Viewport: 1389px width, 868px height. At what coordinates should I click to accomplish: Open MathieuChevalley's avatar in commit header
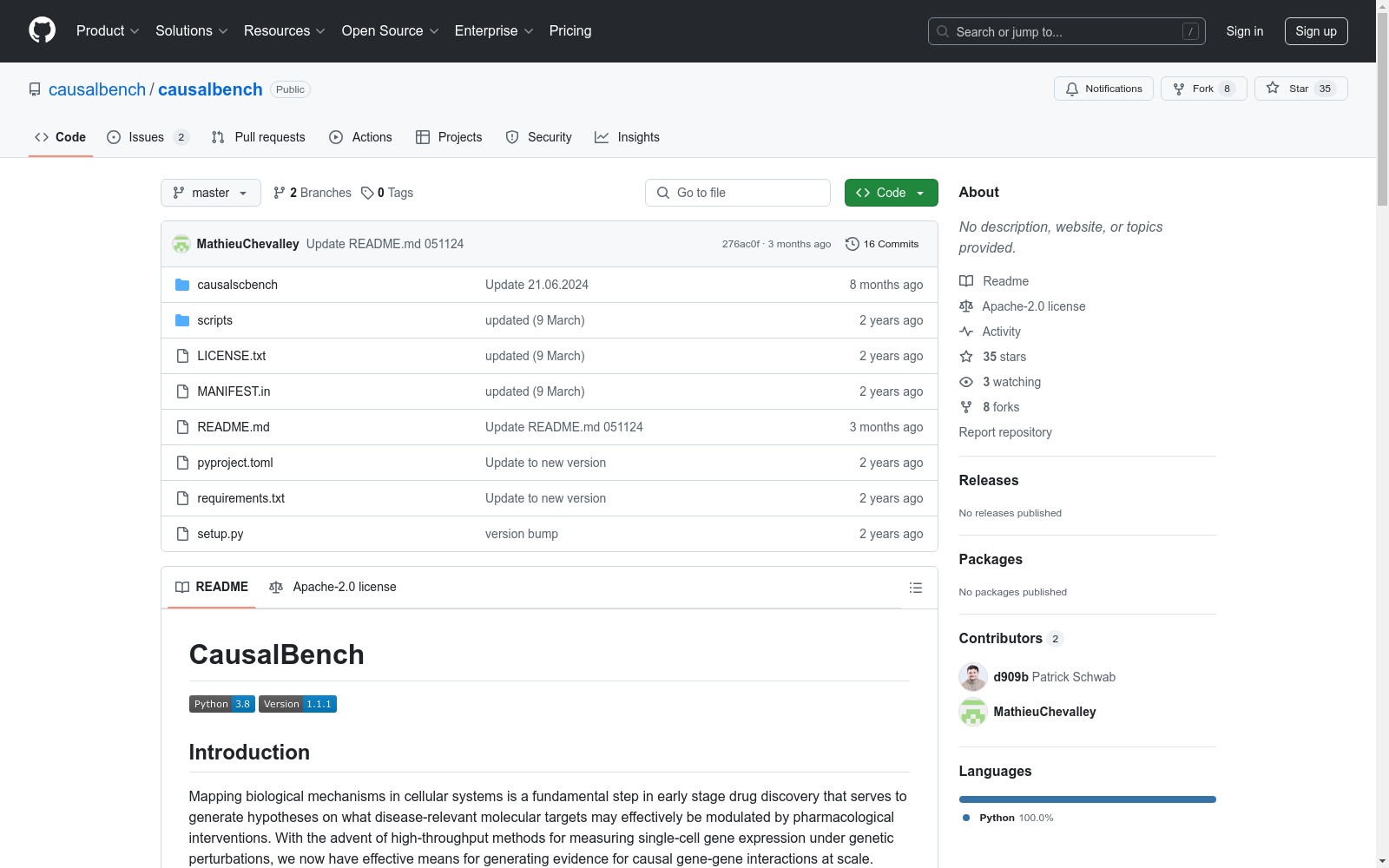coord(181,244)
